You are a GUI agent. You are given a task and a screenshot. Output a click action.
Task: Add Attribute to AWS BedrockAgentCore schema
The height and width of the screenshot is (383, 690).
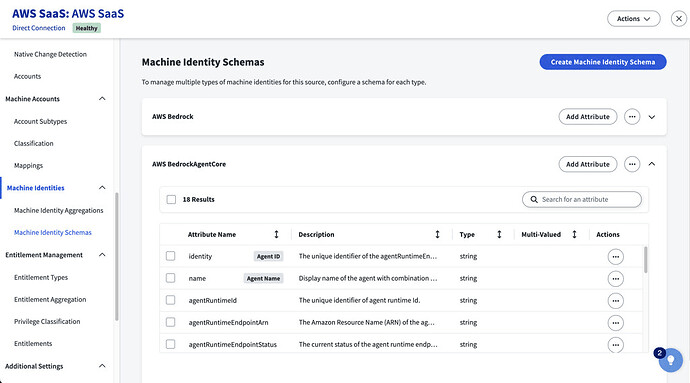pos(587,164)
